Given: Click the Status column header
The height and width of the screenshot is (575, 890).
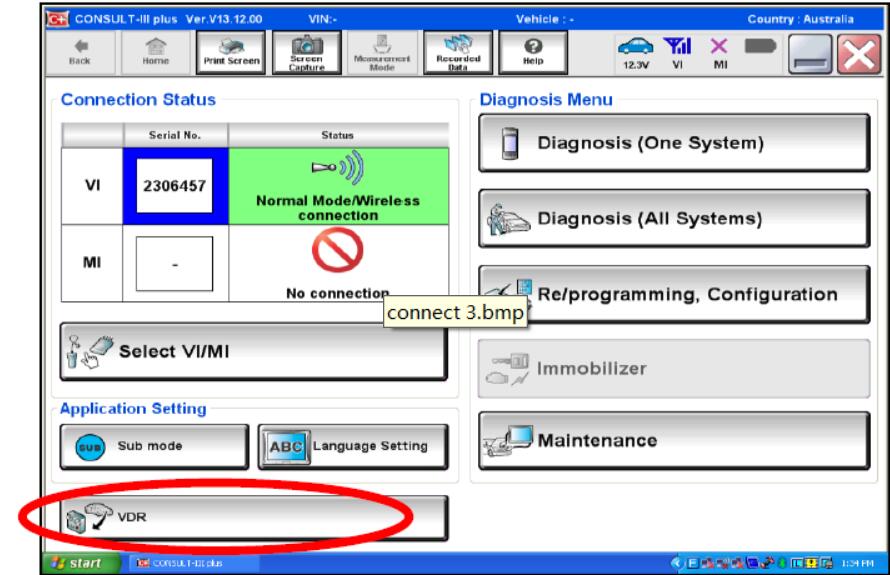Looking at the screenshot, I should click(x=338, y=135).
